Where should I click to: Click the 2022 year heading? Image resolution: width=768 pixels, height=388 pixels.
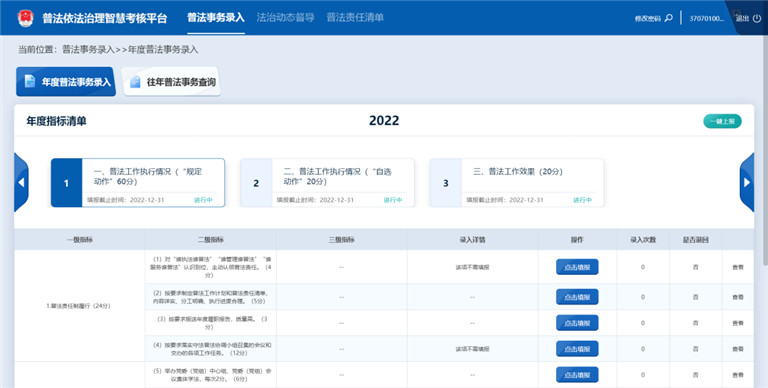pyautogui.click(x=384, y=121)
